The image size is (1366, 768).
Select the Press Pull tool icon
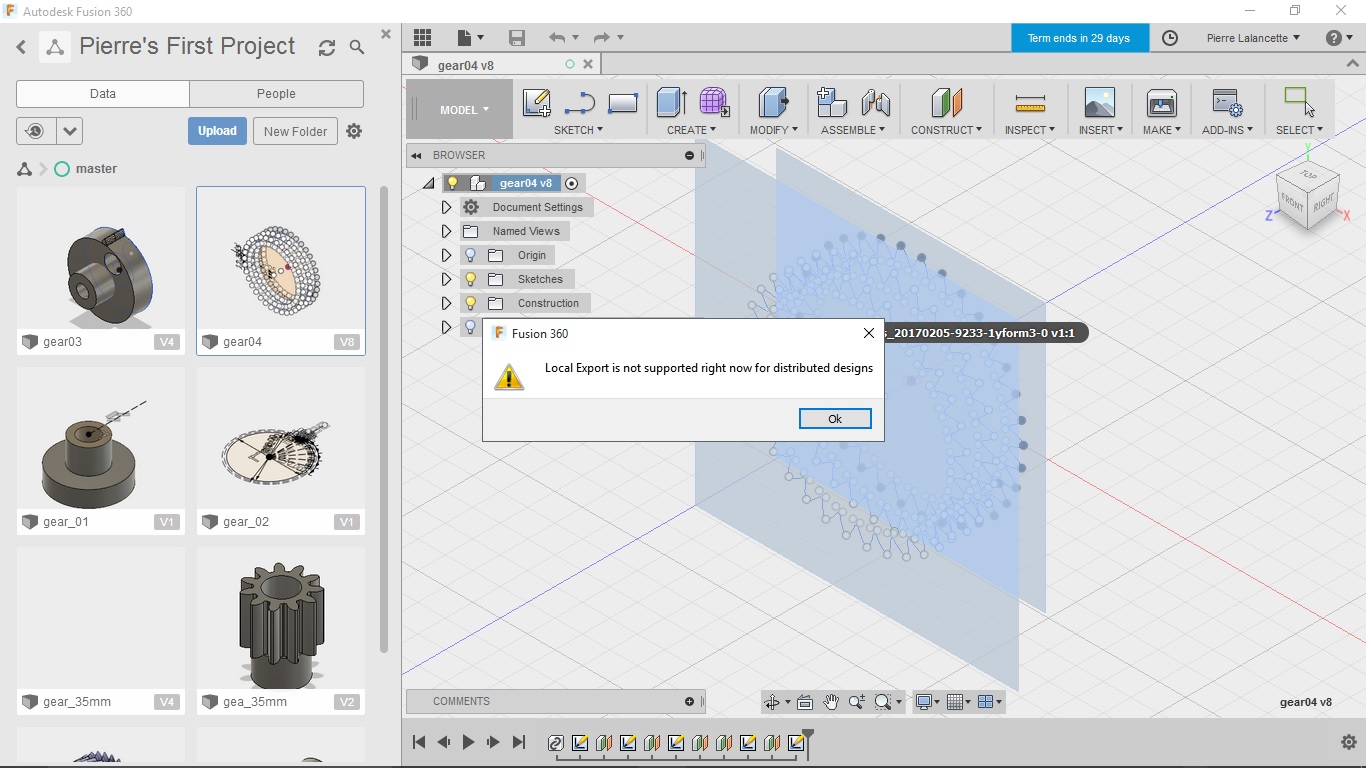tap(773, 102)
